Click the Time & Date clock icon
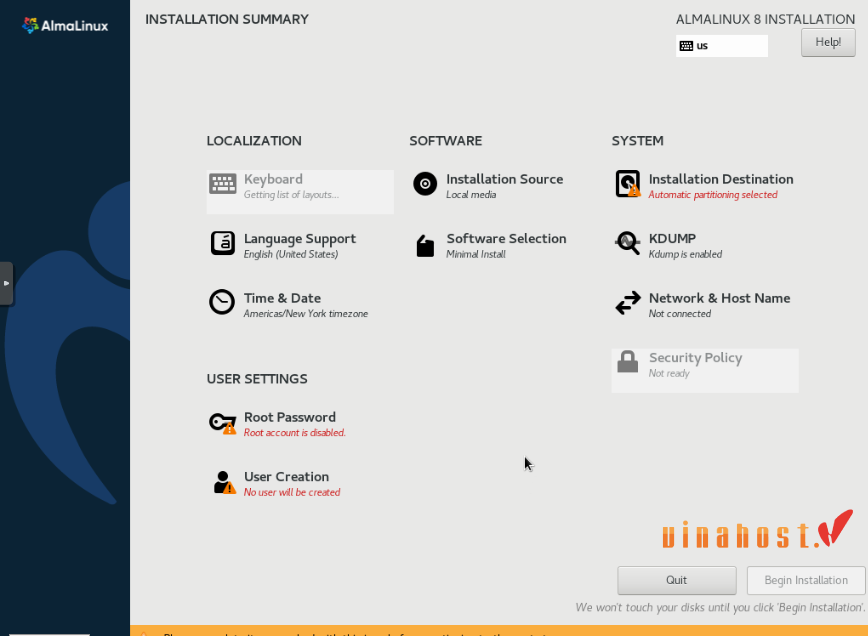 [222, 302]
